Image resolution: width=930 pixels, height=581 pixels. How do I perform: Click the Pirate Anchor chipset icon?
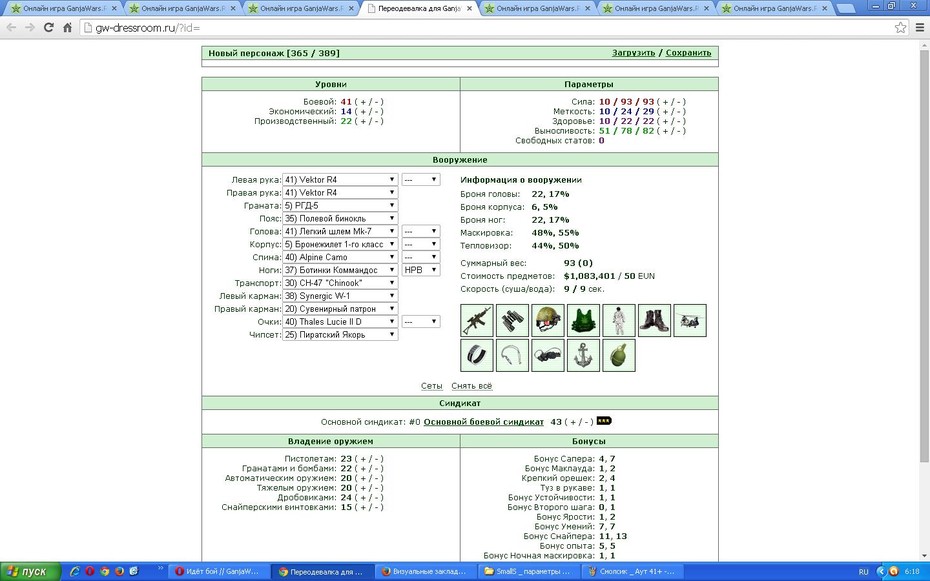584,356
